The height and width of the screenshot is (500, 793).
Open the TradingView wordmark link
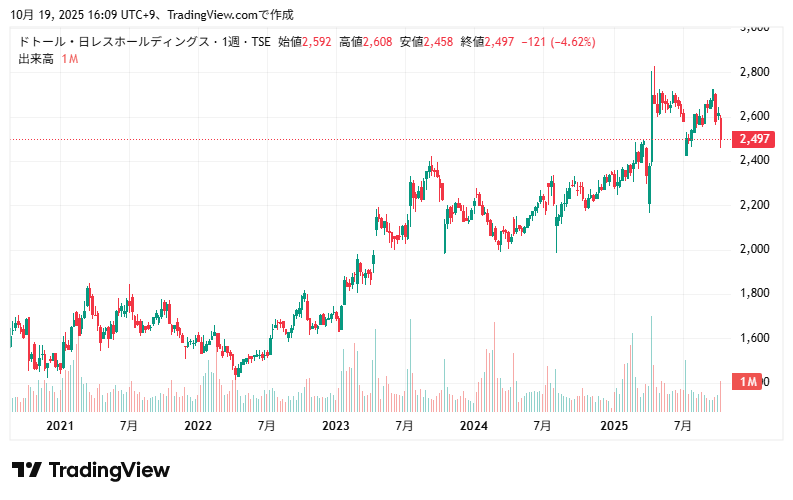coord(109,470)
